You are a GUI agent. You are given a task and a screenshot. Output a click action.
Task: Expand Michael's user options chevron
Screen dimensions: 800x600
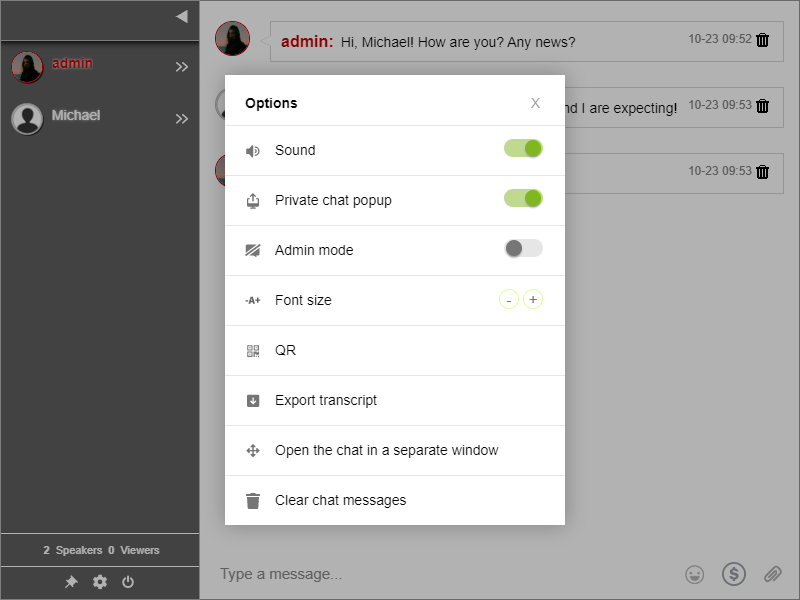pos(182,118)
